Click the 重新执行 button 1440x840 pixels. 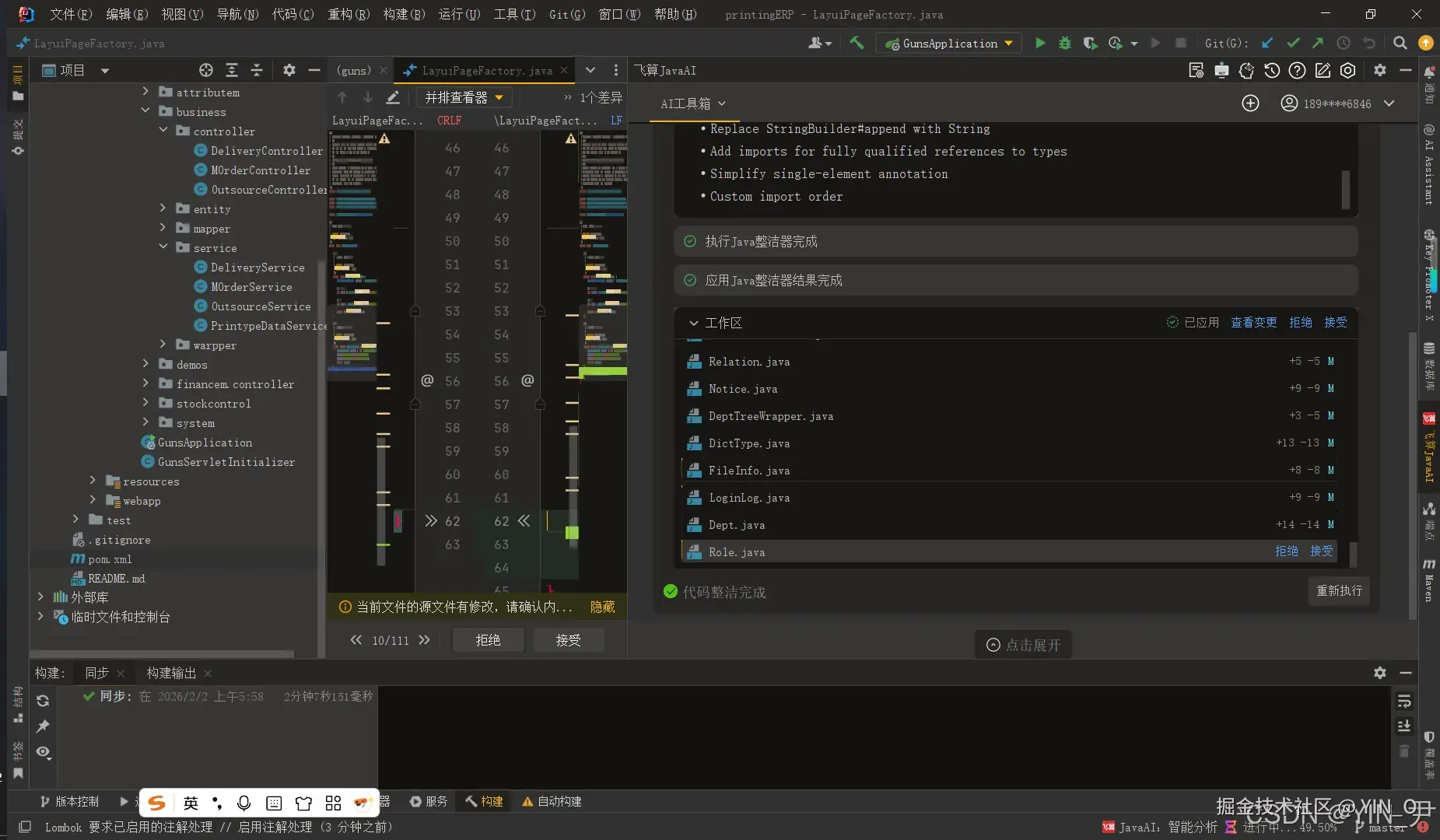[1339, 591]
